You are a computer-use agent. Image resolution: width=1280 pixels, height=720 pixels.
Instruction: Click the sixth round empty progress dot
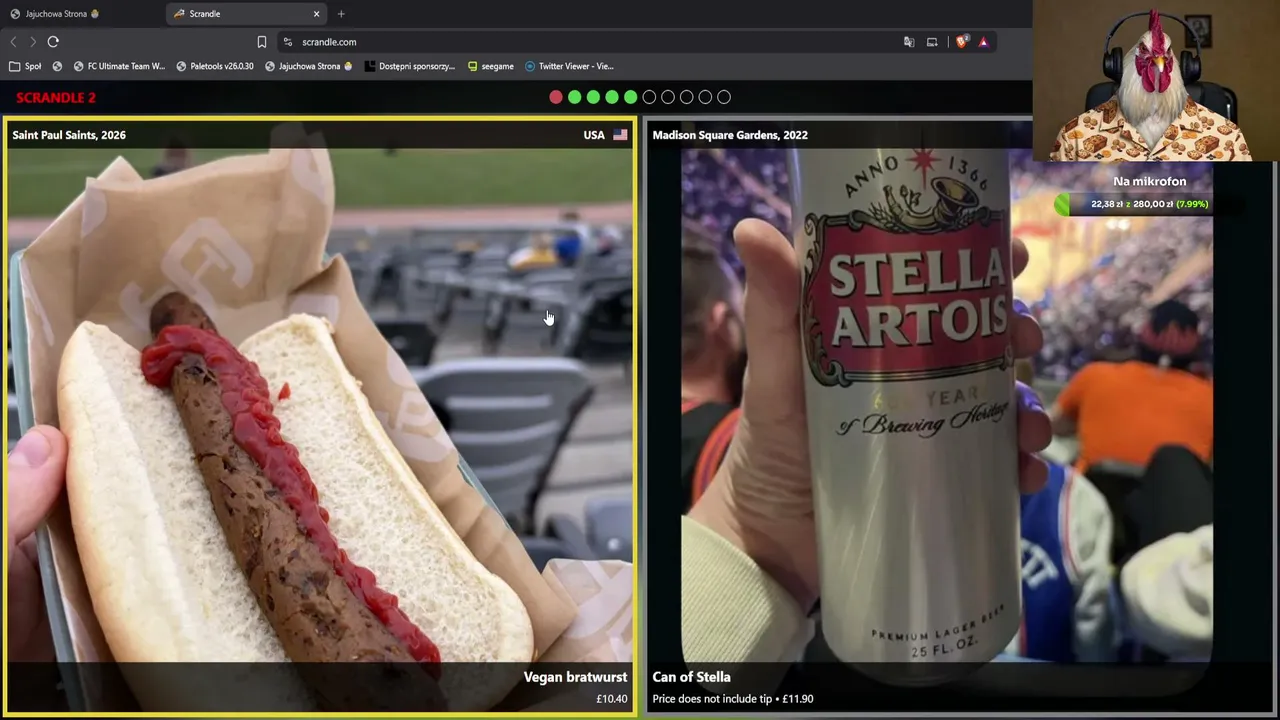coord(649,97)
